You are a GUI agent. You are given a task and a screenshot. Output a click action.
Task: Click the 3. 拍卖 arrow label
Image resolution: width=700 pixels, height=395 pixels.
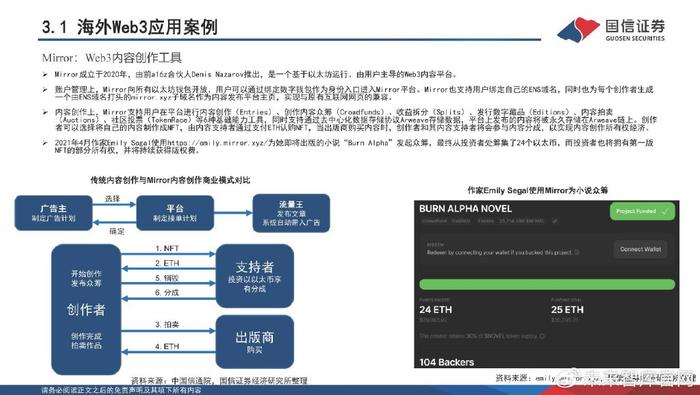click(167, 324)
